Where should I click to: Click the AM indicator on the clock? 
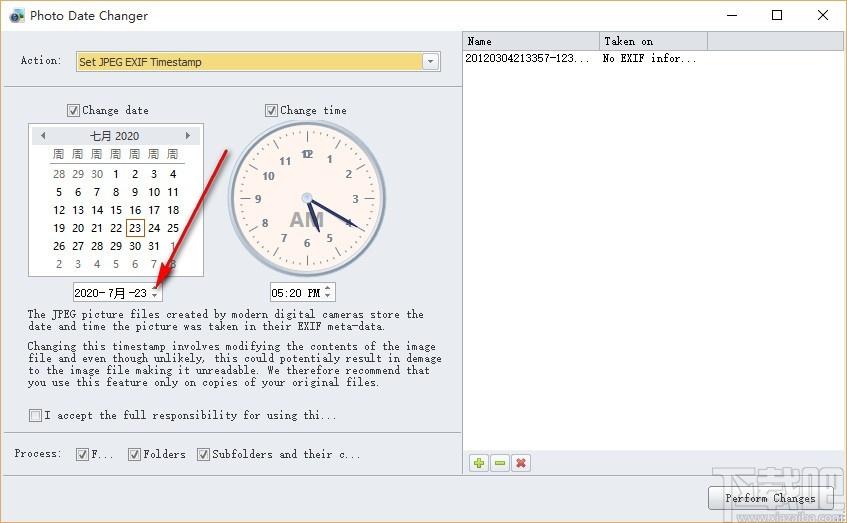pos(306,220)
